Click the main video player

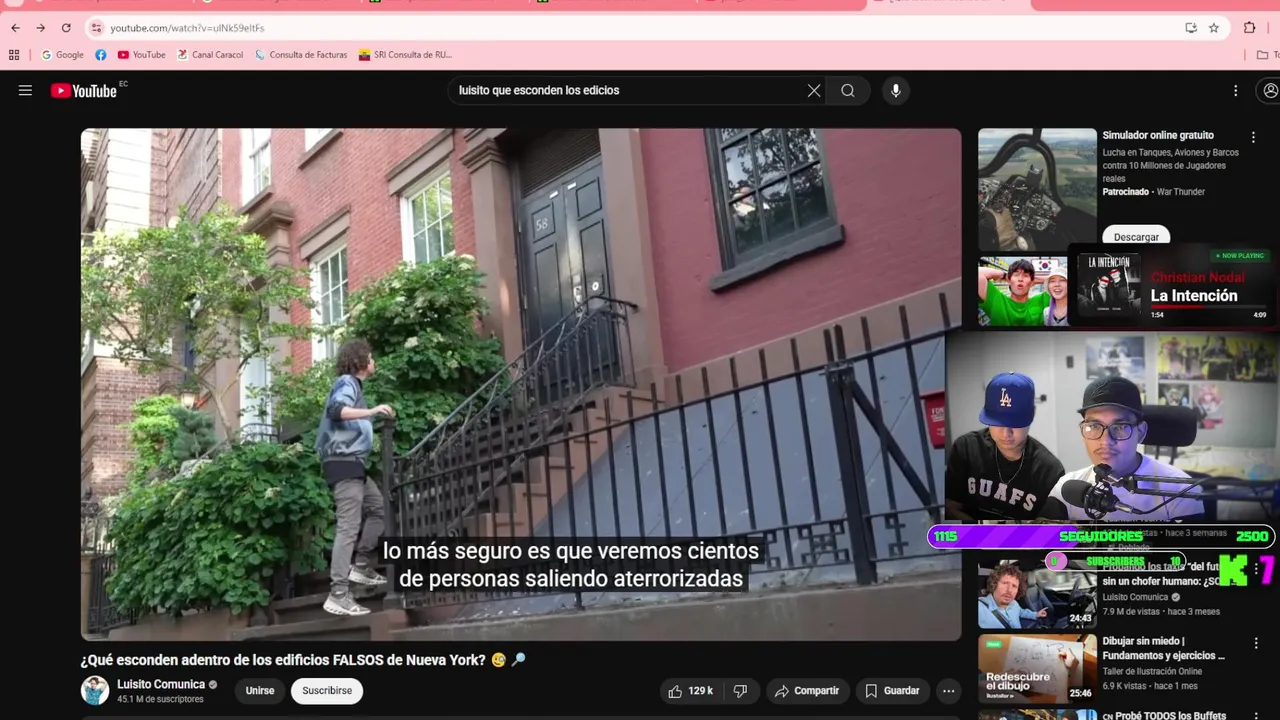[521, 384]
